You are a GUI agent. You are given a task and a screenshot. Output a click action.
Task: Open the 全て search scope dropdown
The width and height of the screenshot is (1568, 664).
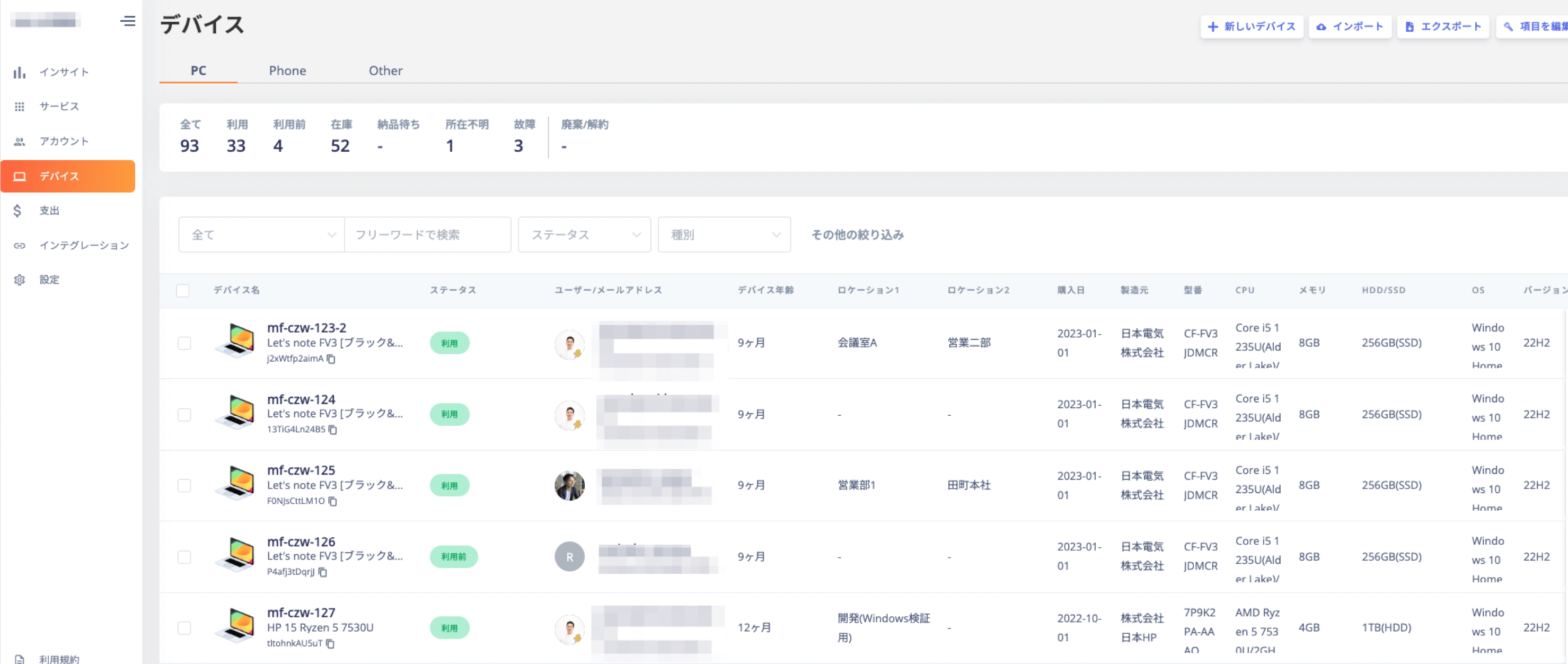pos(262,234)
